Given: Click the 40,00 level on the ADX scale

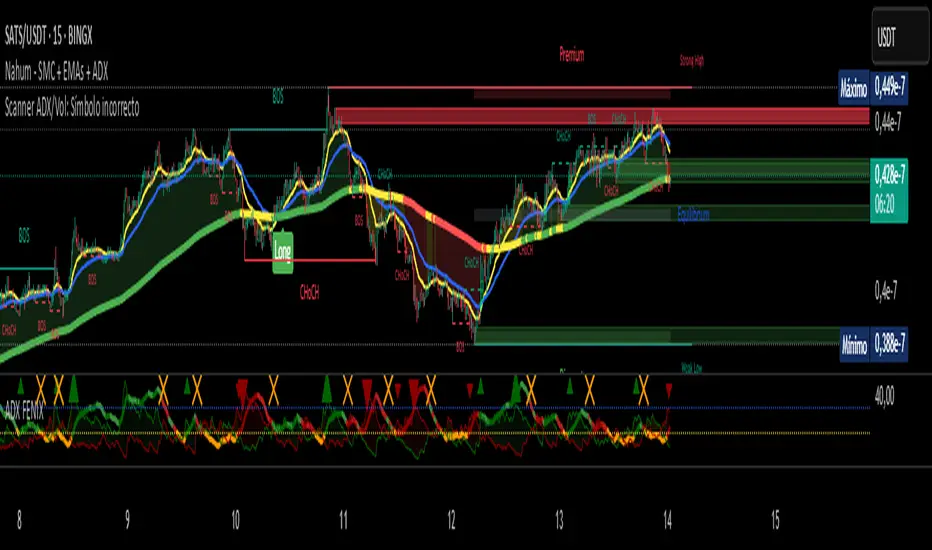Looking at the screenshot, I should coord(884,395).
